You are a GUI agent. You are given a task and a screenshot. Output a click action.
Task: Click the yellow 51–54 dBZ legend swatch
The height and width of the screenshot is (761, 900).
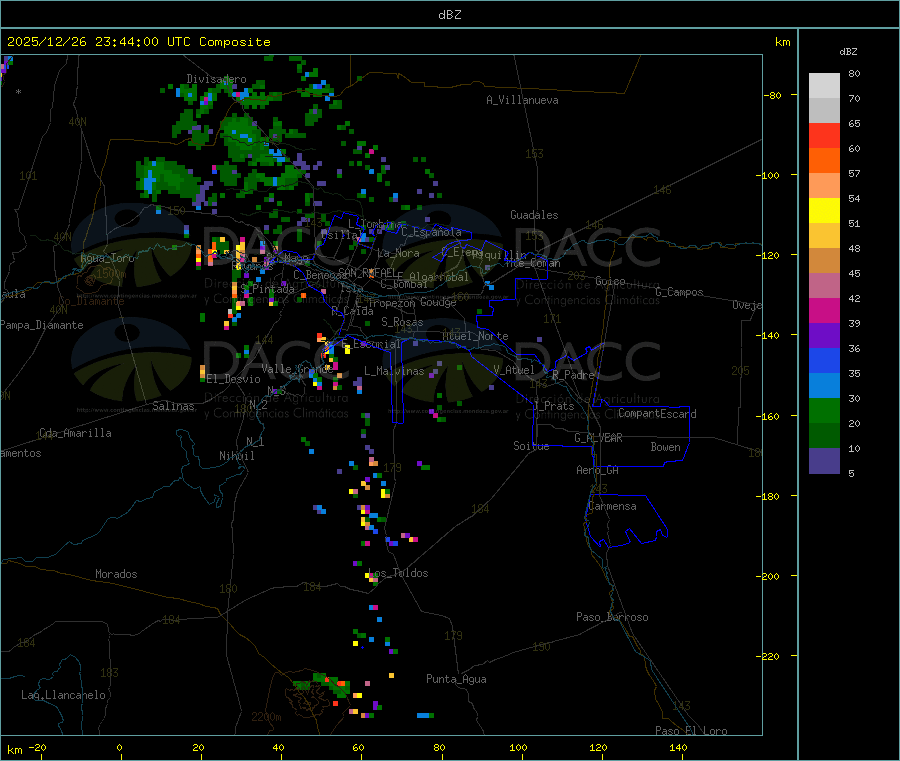(x=824, y=211)
